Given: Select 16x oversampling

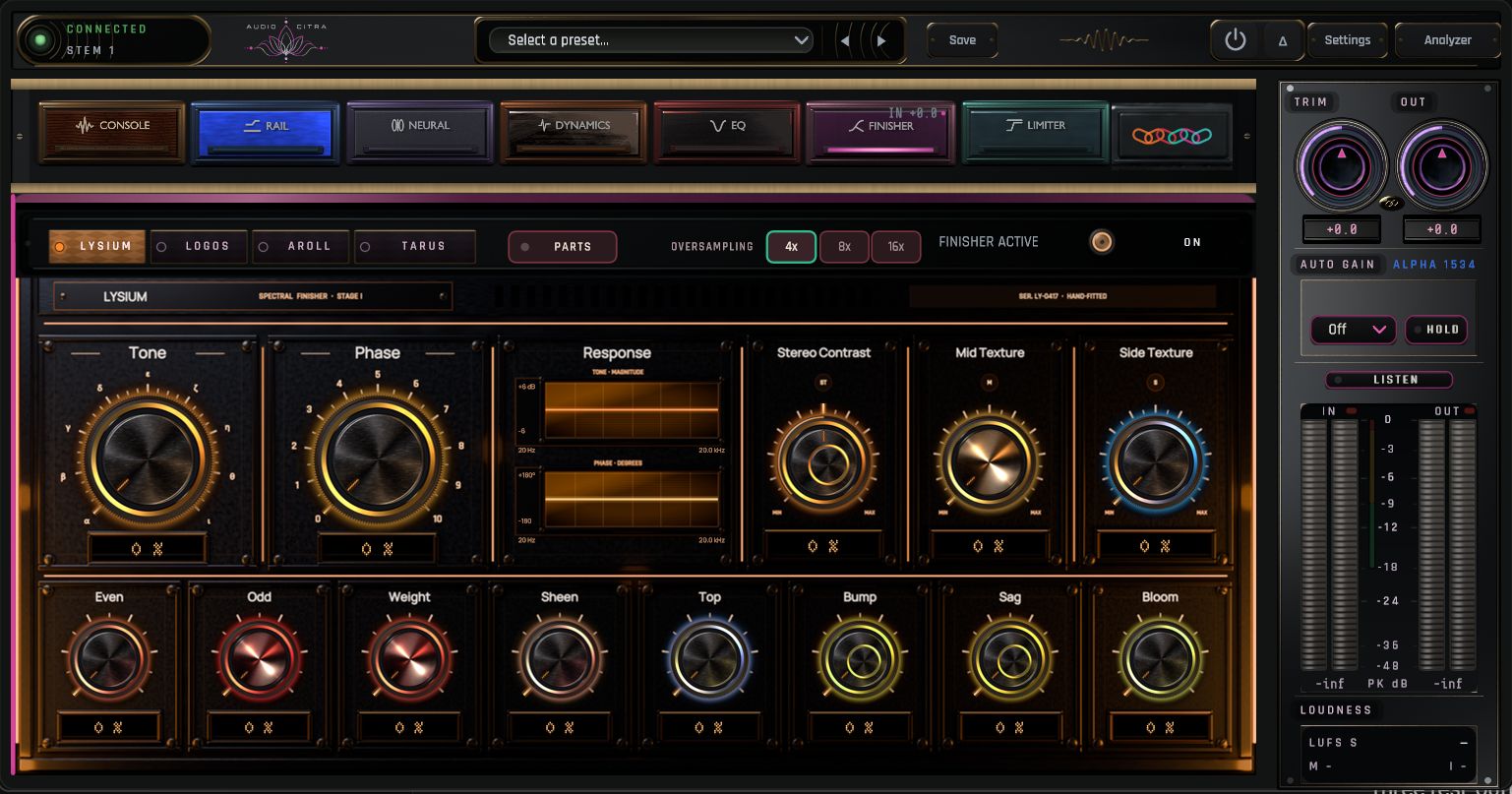Looking at the screenshot, I should pyautogui.click(x=896, y=247).
